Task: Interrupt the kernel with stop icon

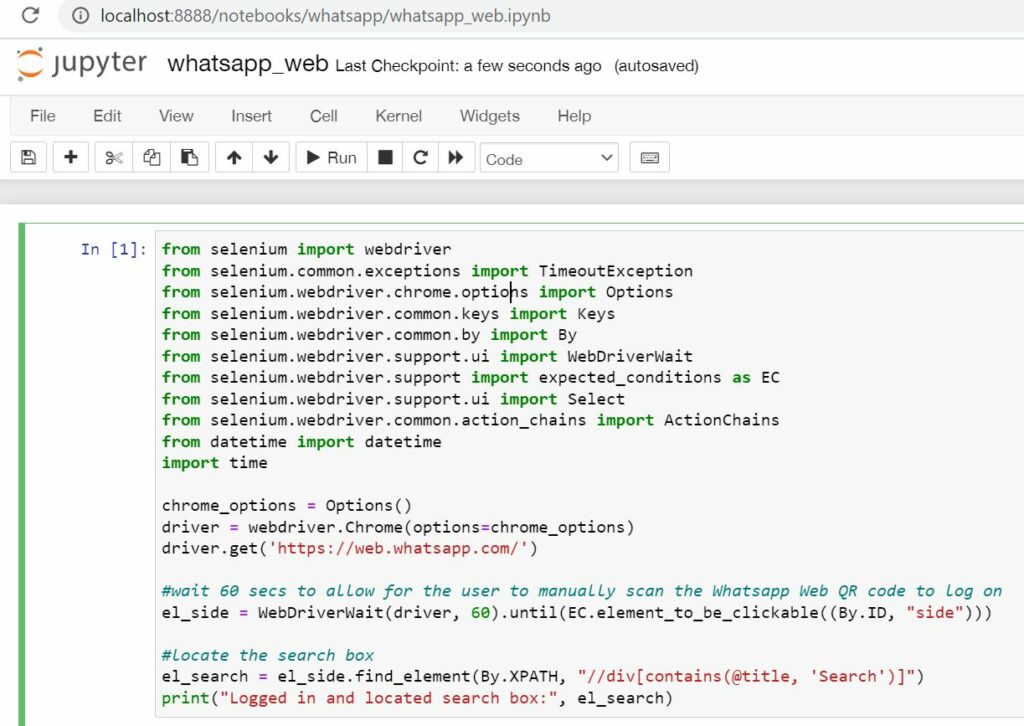Action: (x=385, y=157)
